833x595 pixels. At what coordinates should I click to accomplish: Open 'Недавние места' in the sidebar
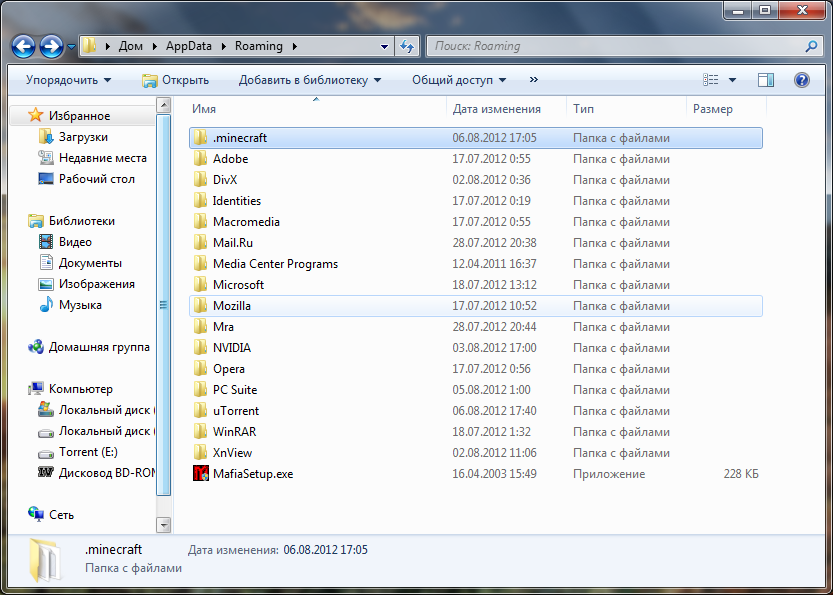[x=103, y=158]
